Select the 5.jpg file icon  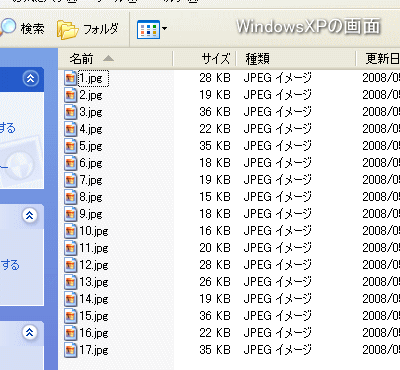click(70, 146)
